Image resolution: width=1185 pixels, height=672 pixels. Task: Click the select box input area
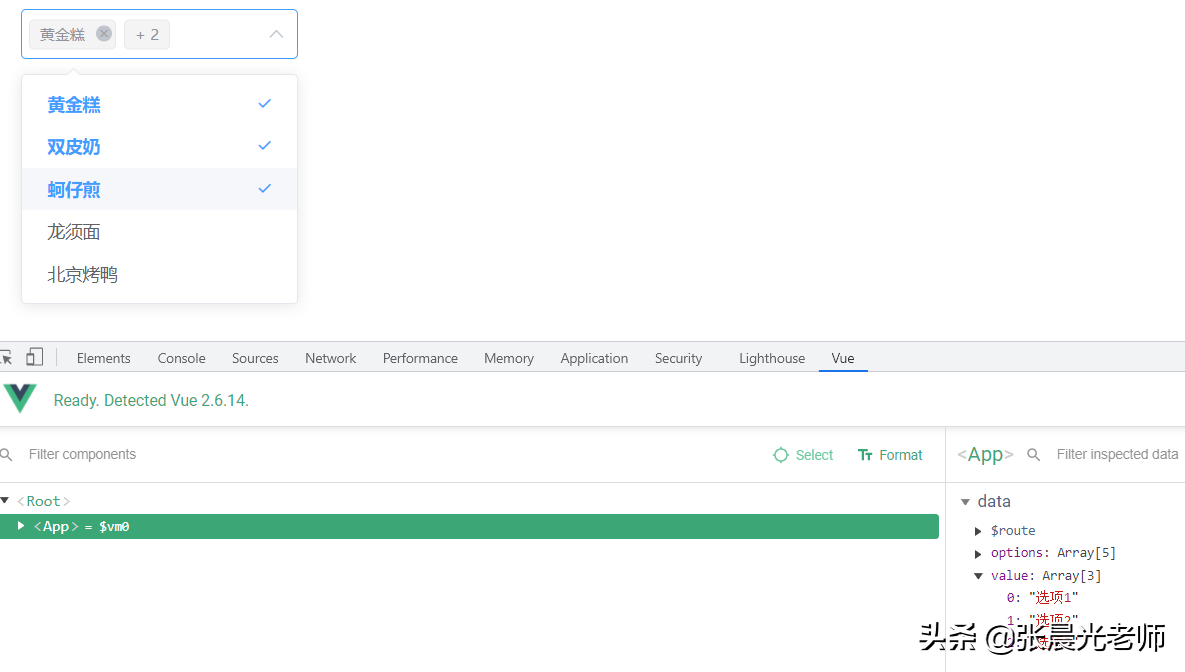(x=159, y=34)
